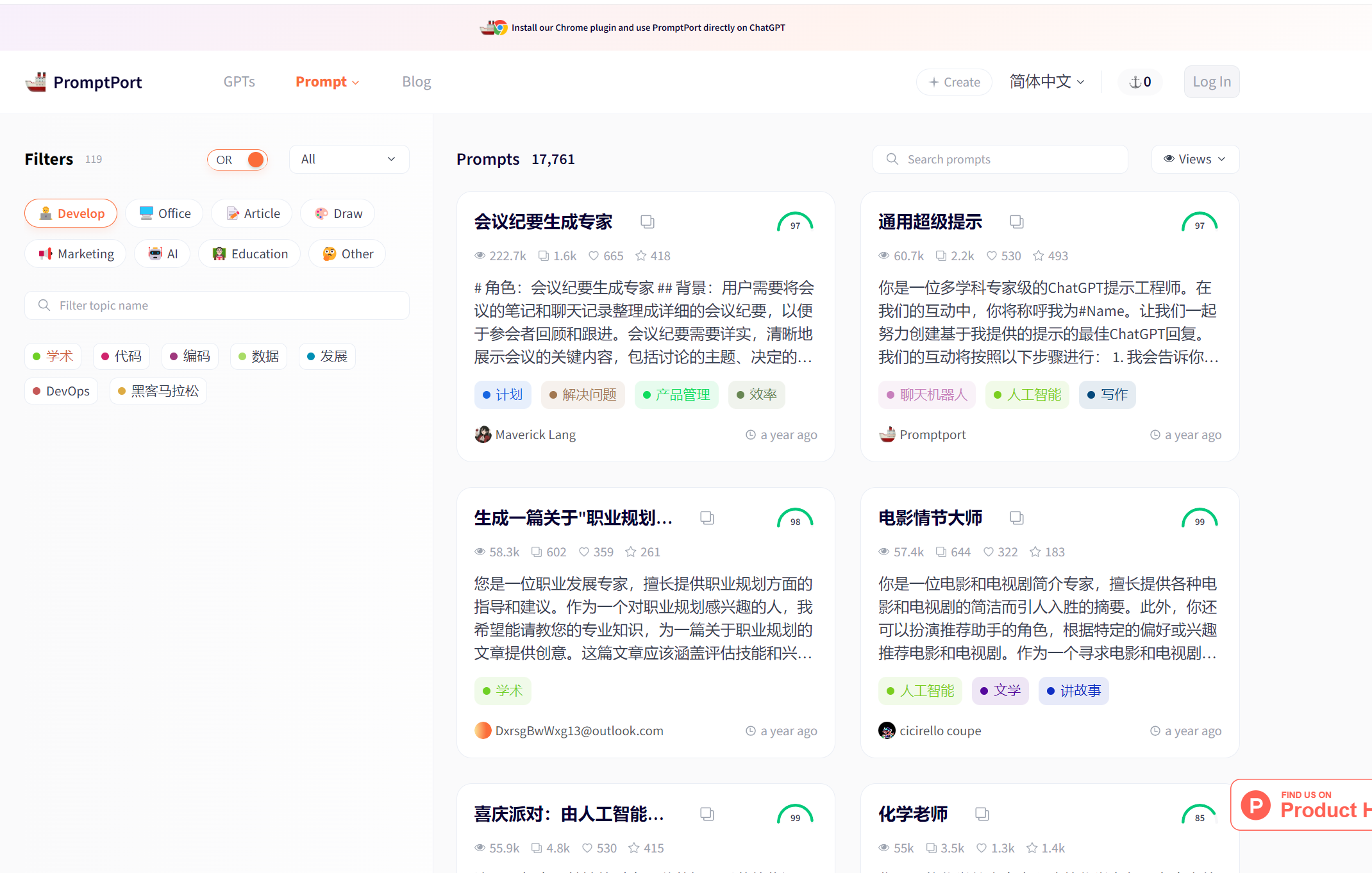Click heart icon on 会议纪要生成专家 card
The height and width of the screenshot is (873, 1372).
(594, 256)
